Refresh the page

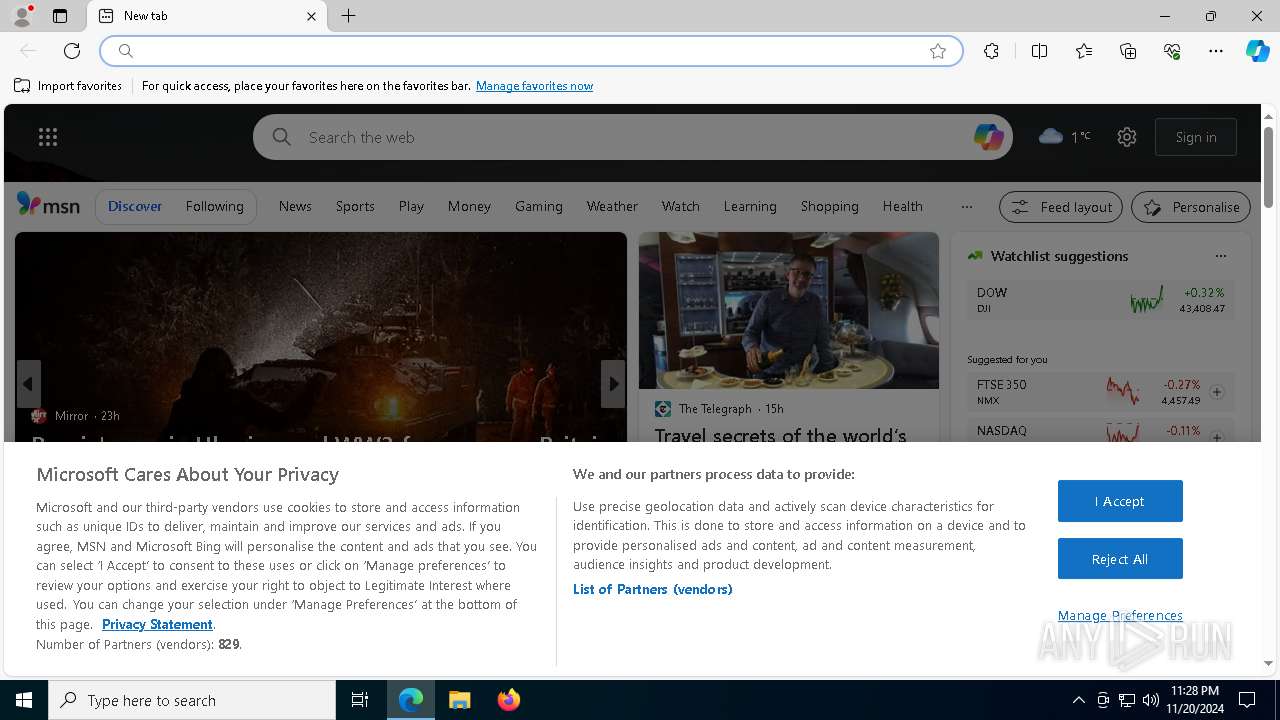[x=72, y=51]
